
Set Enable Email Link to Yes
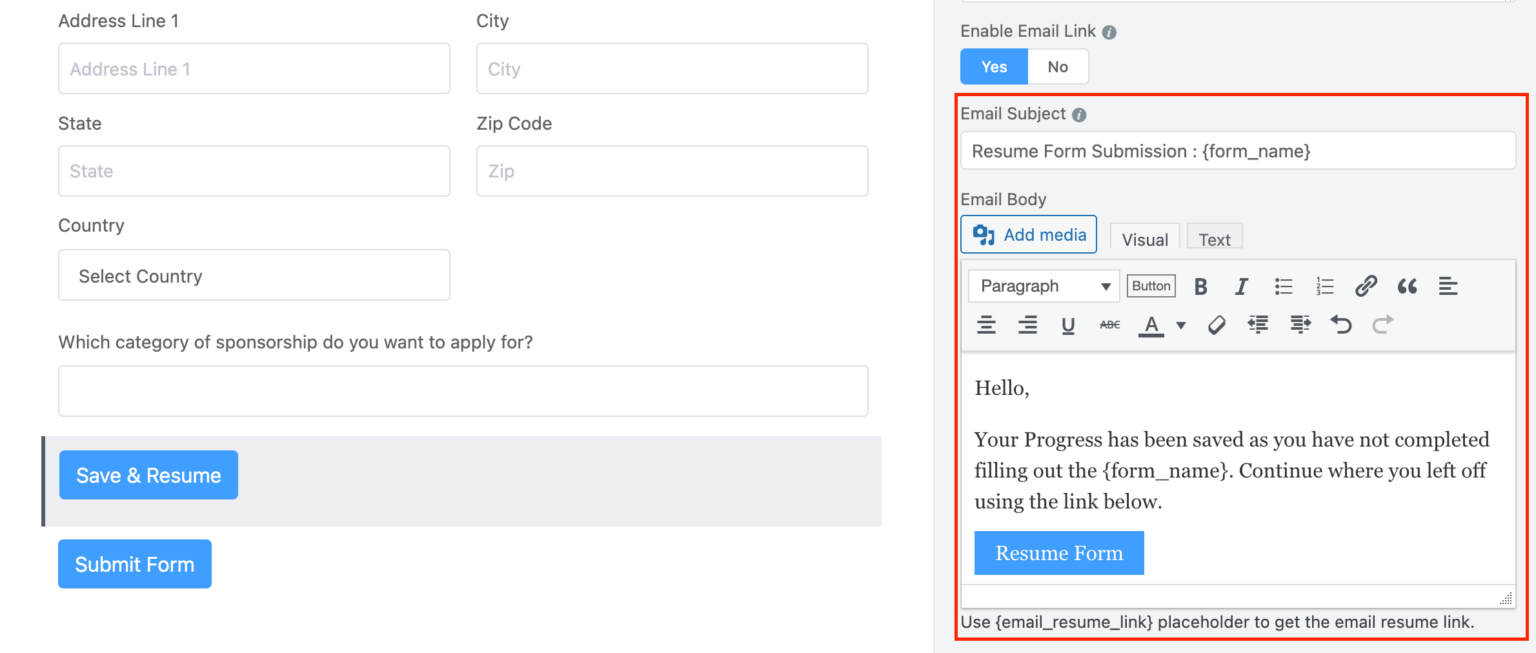994,67
